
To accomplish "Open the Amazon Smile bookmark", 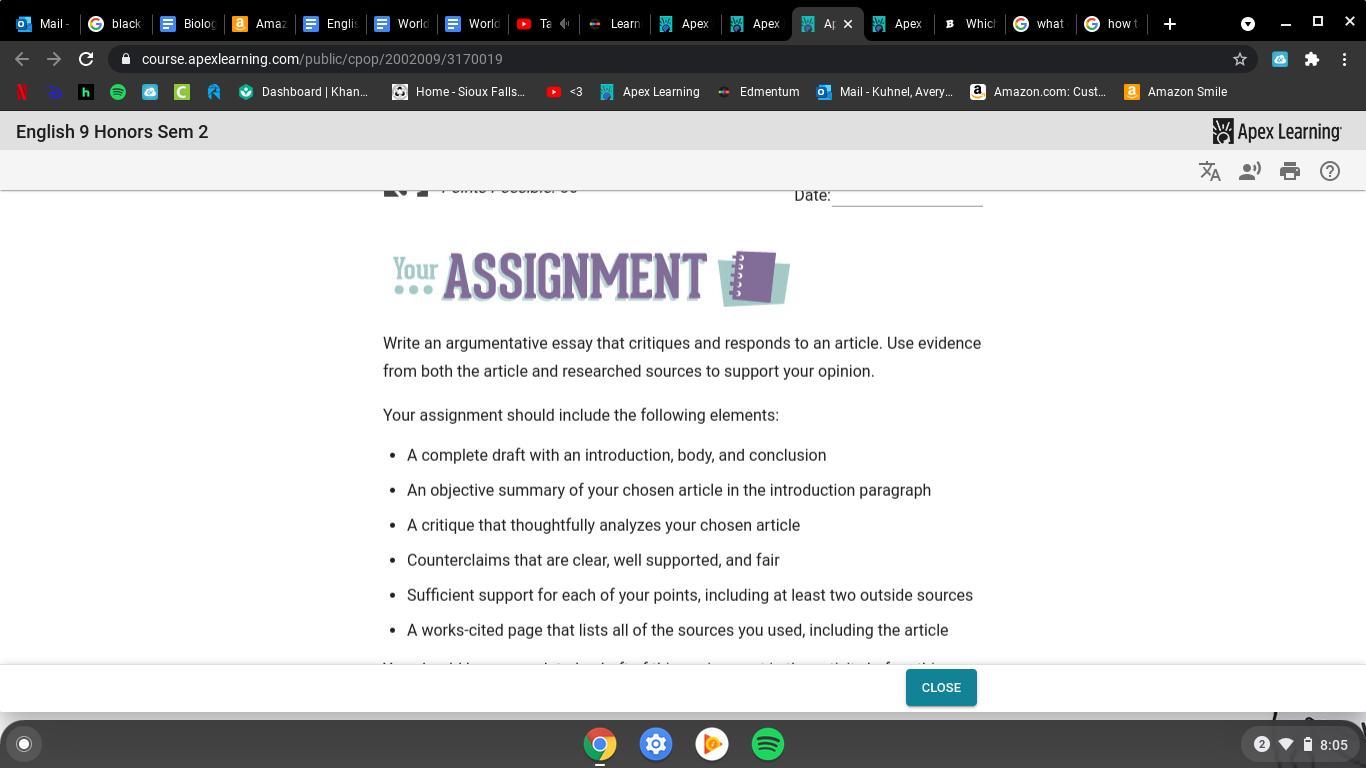I will click(x=1177, y=92).
